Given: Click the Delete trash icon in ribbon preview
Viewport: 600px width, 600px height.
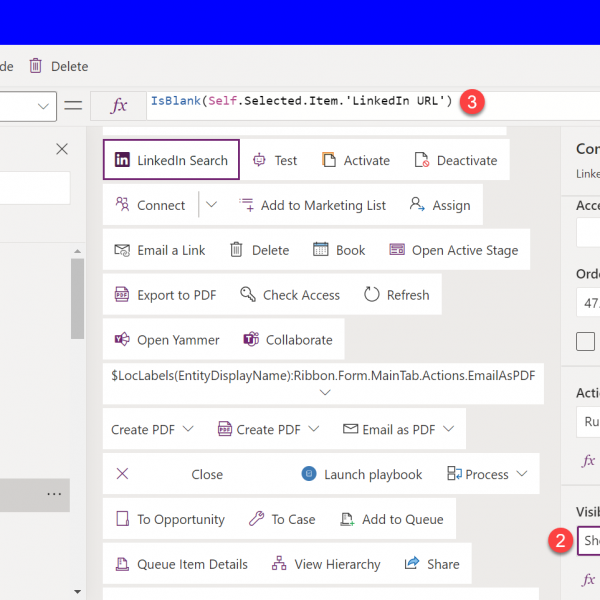Looking at the screenshot, I should tap(236, 250).
